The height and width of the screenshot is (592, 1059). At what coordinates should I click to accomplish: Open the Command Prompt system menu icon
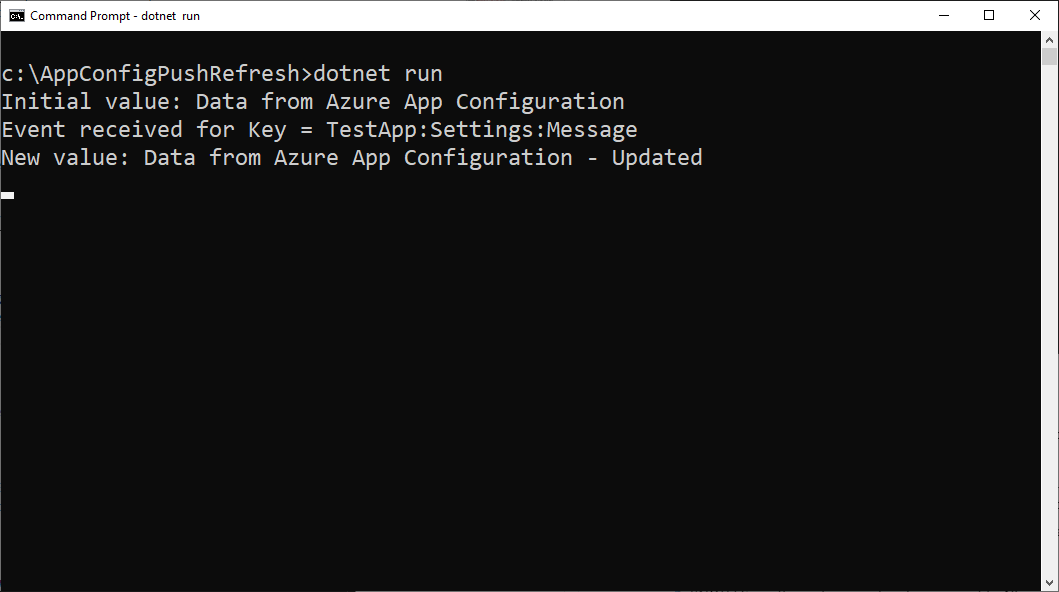coord(16,16)
